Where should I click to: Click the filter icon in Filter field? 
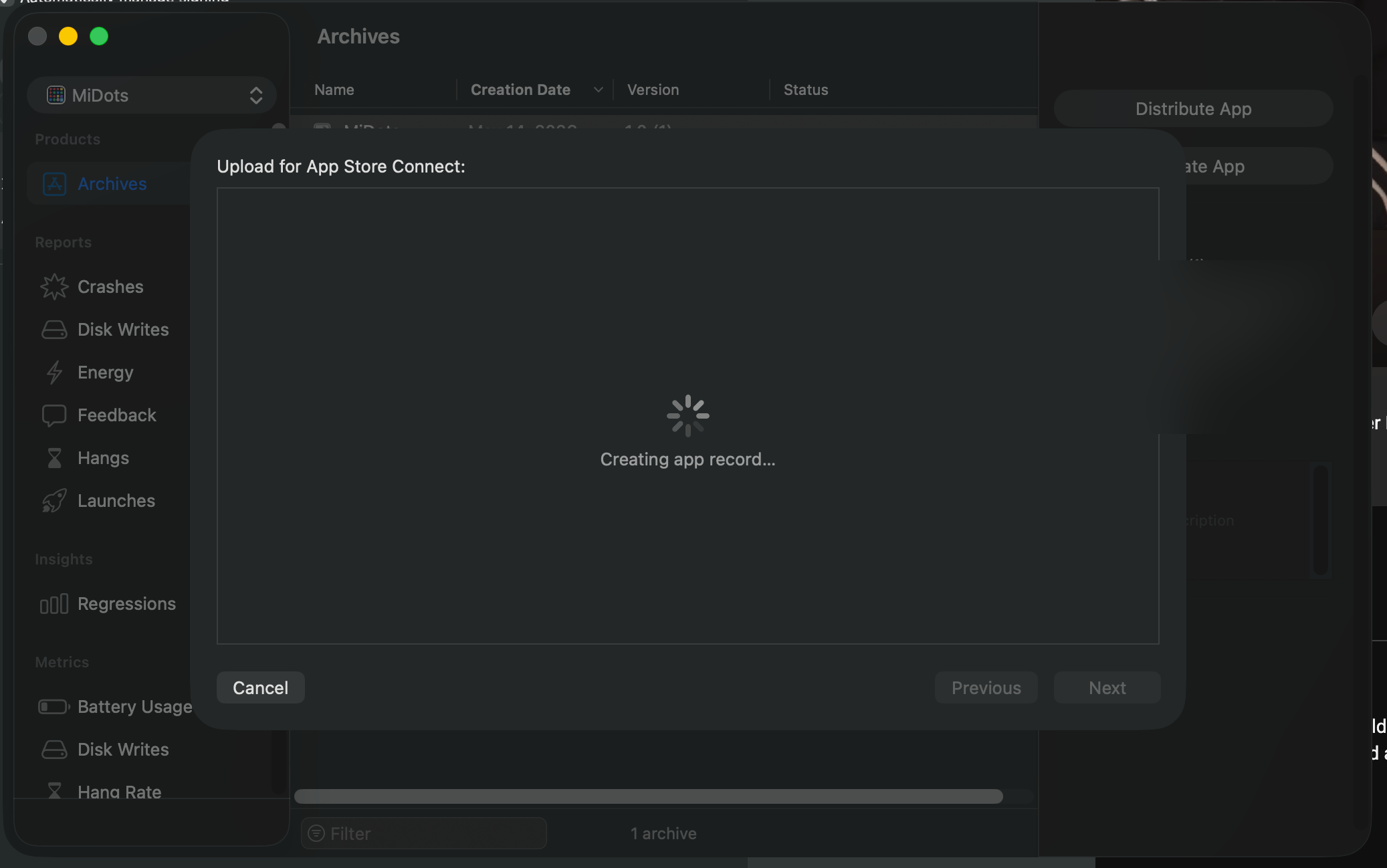[316, 833]
